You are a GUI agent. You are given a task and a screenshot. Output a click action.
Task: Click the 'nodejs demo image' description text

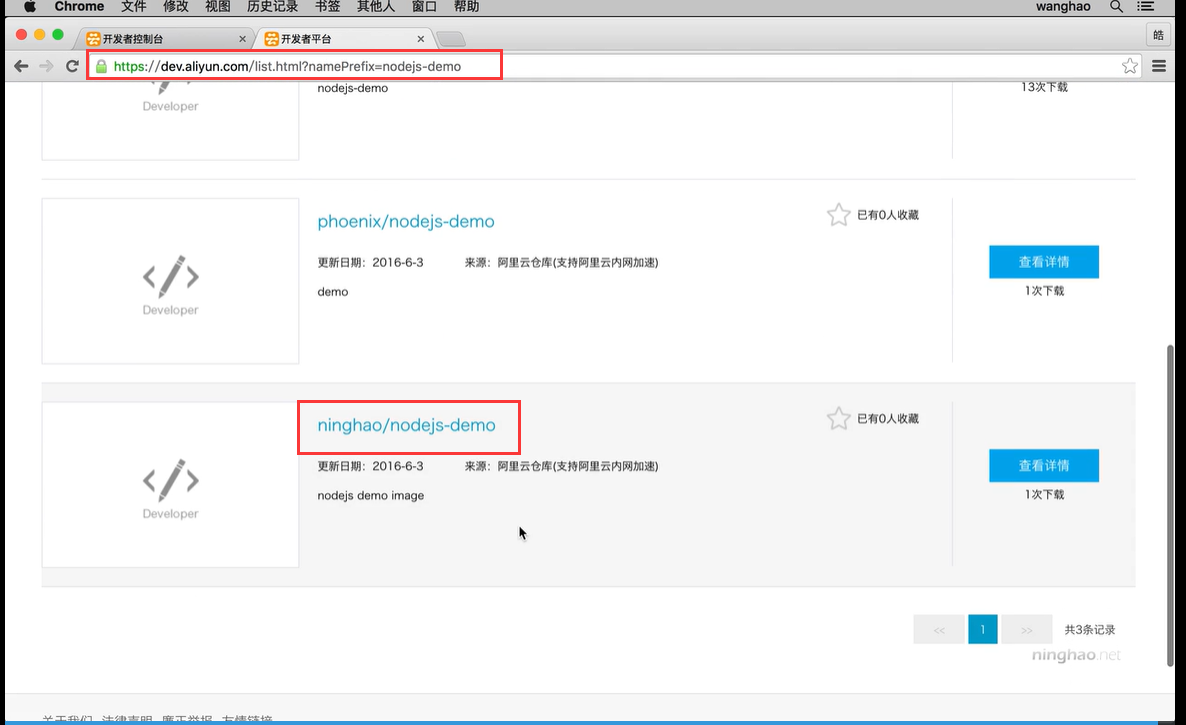point(371,496)
